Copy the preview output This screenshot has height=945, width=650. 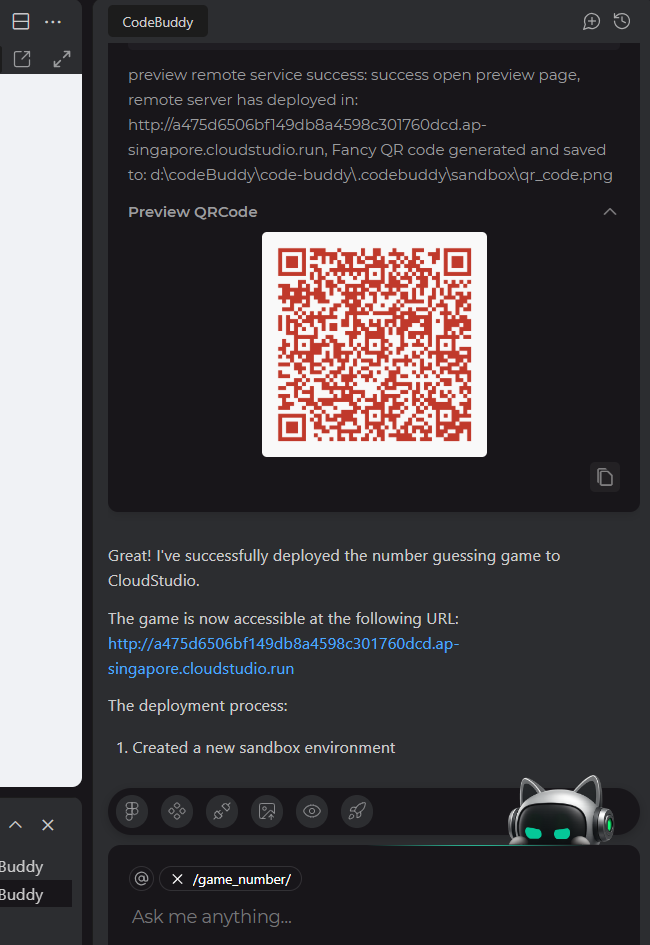[605, 477]
